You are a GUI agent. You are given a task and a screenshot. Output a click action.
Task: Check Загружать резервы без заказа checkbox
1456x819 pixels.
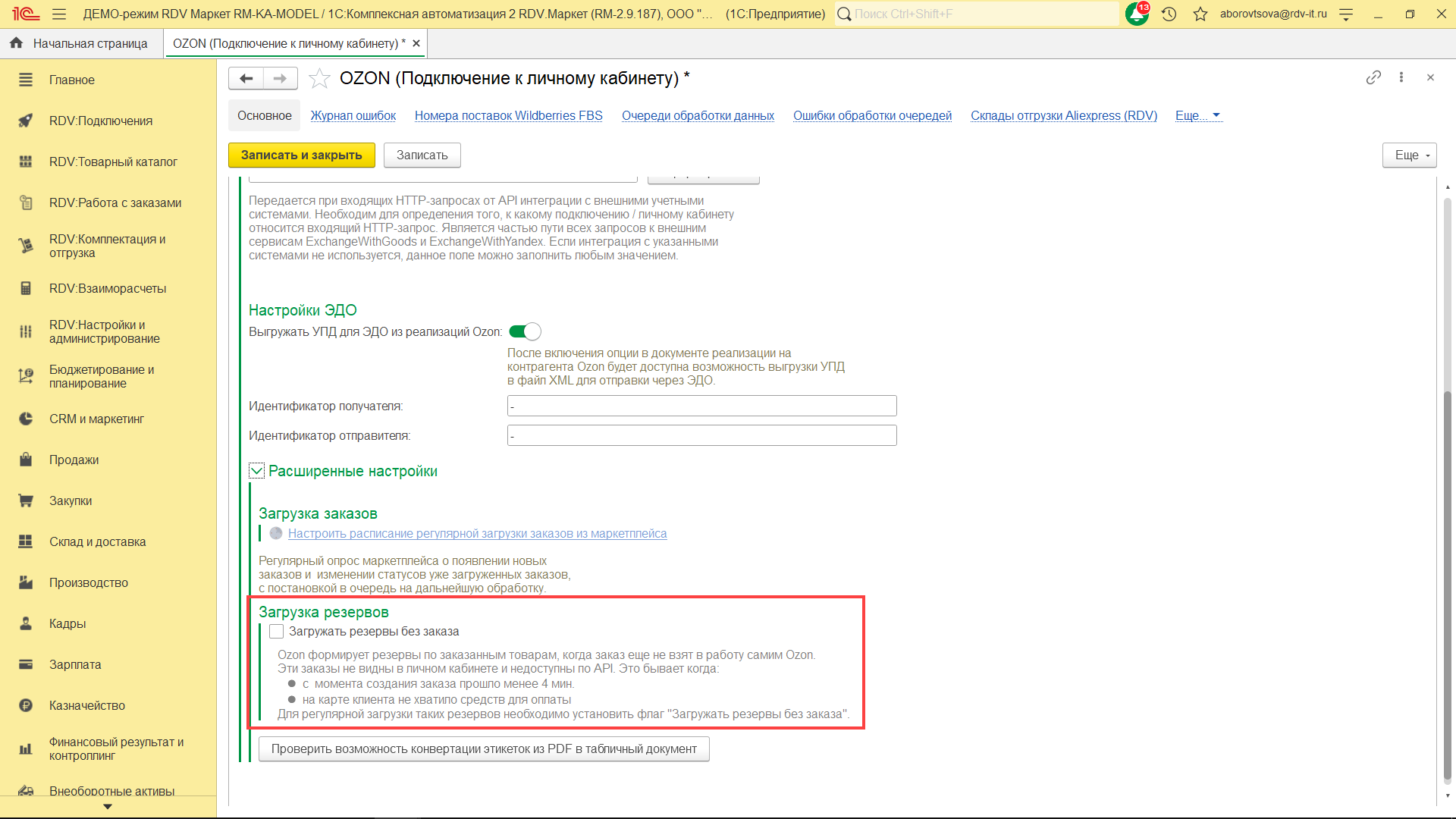click(x=277, y=632)
